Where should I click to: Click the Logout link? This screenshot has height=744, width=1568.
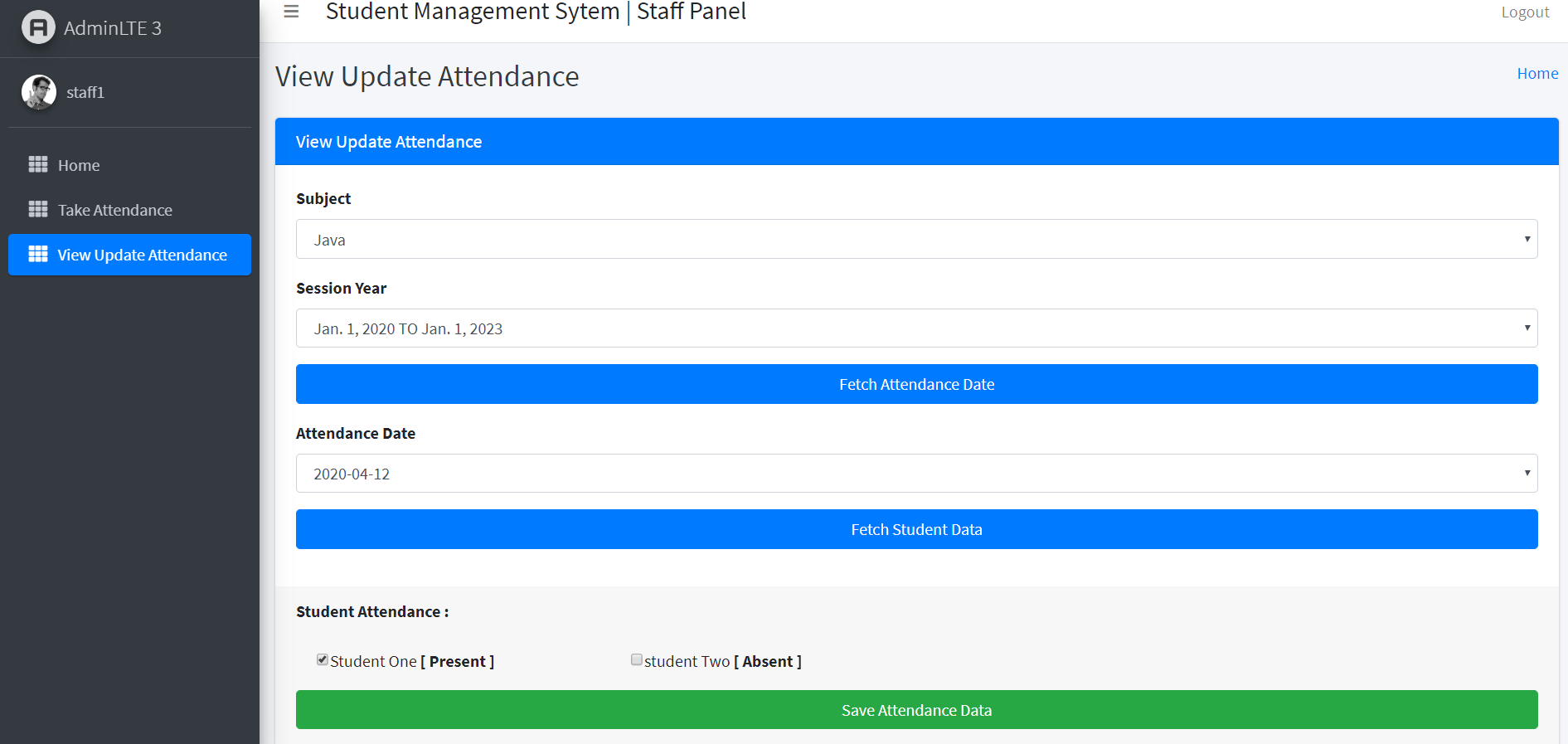pyautogui.click(x=1524, y=12)
